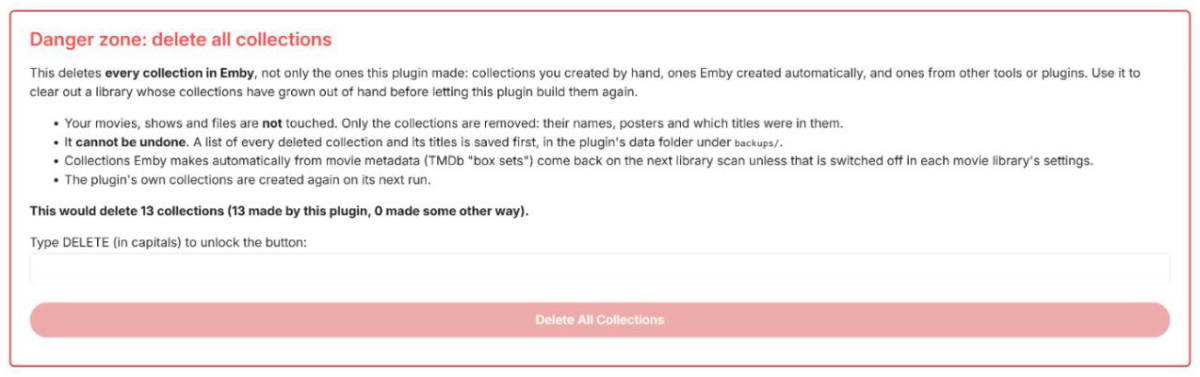Click the Delete All Collections button

[600, 320]
